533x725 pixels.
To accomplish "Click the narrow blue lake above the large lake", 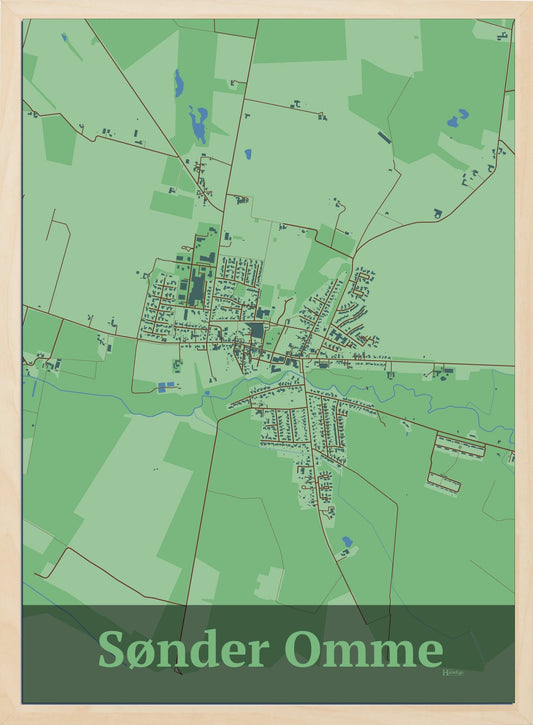I will (178, 83).
